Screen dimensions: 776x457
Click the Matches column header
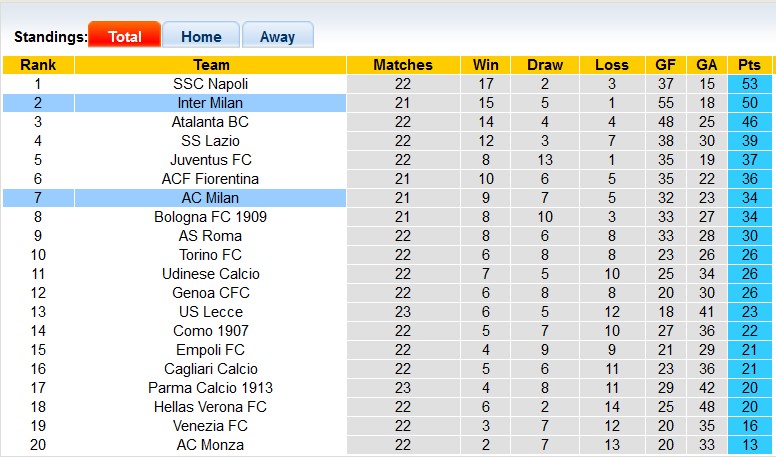pyautogui.click(x=403, y=65)
